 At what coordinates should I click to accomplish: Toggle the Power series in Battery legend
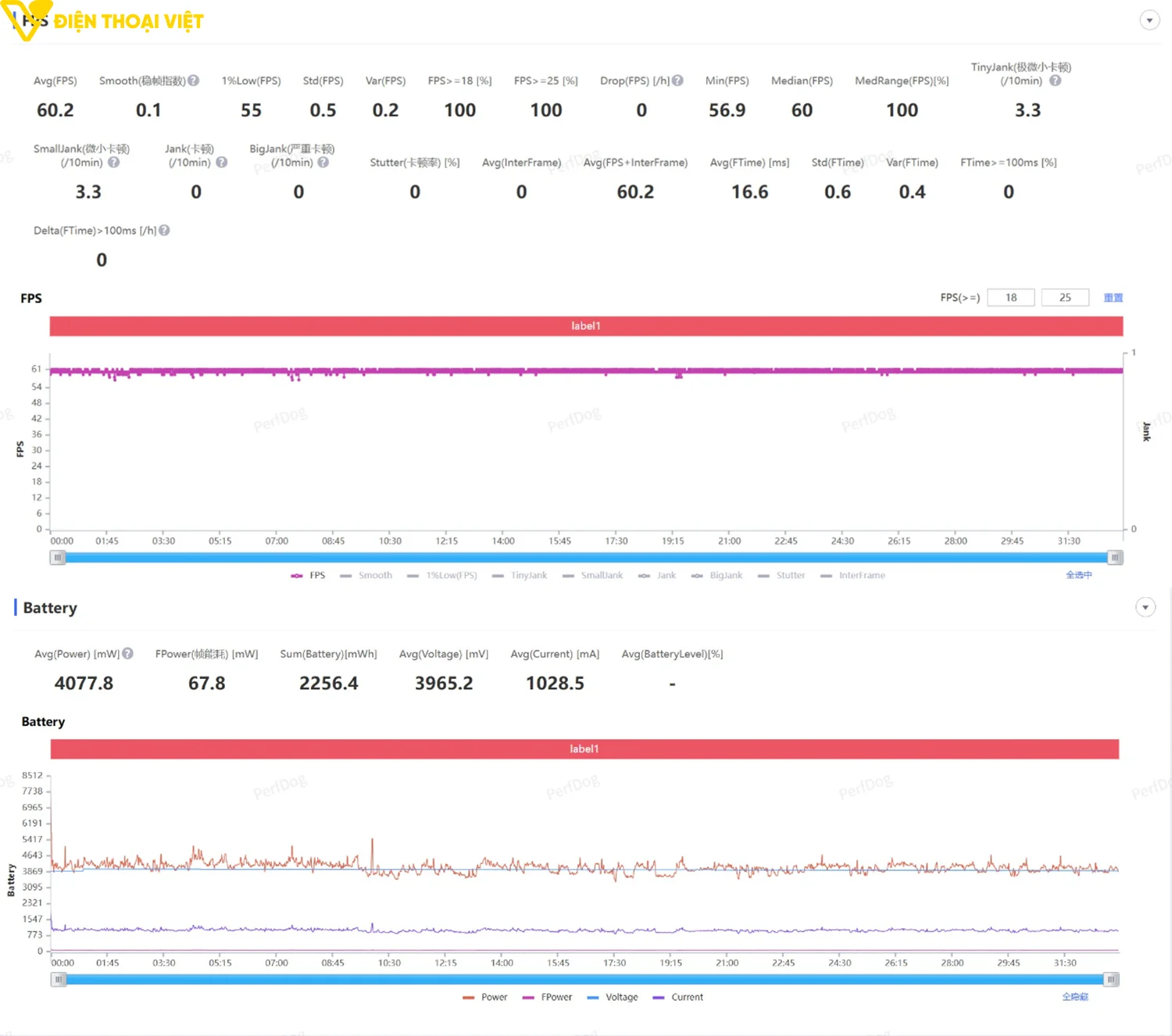(x=485, y=997)
